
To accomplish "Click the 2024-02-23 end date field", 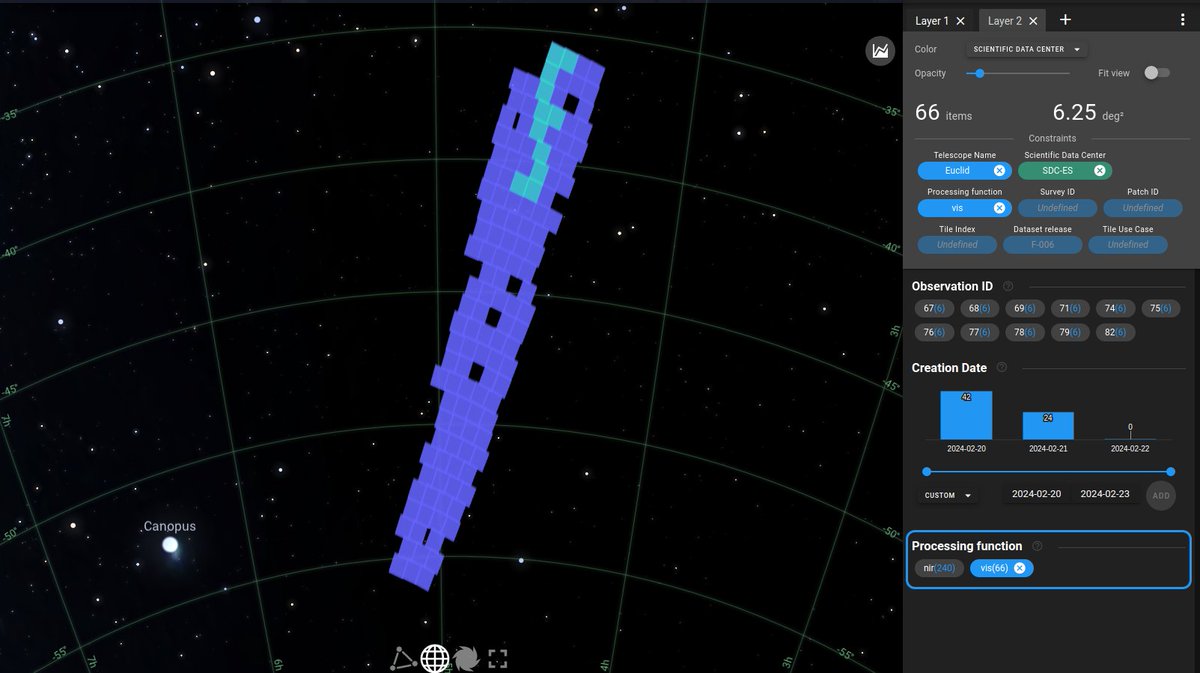I will 1105,494.
